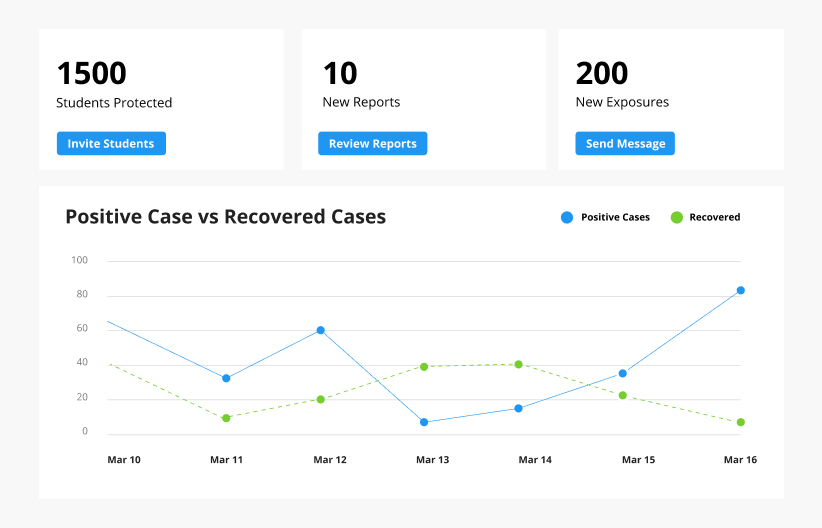Click the blue Positive Cases point on Mar 13
822x528 pixels.
tap(424, 422)
